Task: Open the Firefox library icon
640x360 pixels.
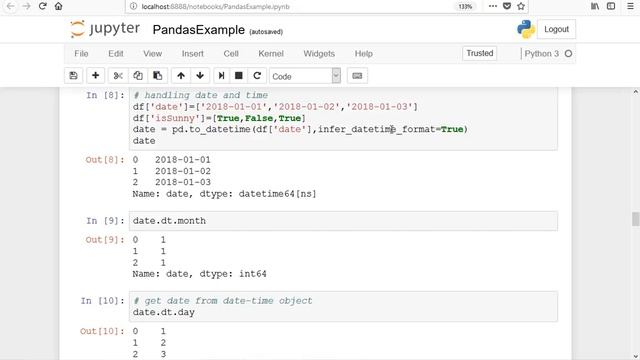Action: [595, 6]
